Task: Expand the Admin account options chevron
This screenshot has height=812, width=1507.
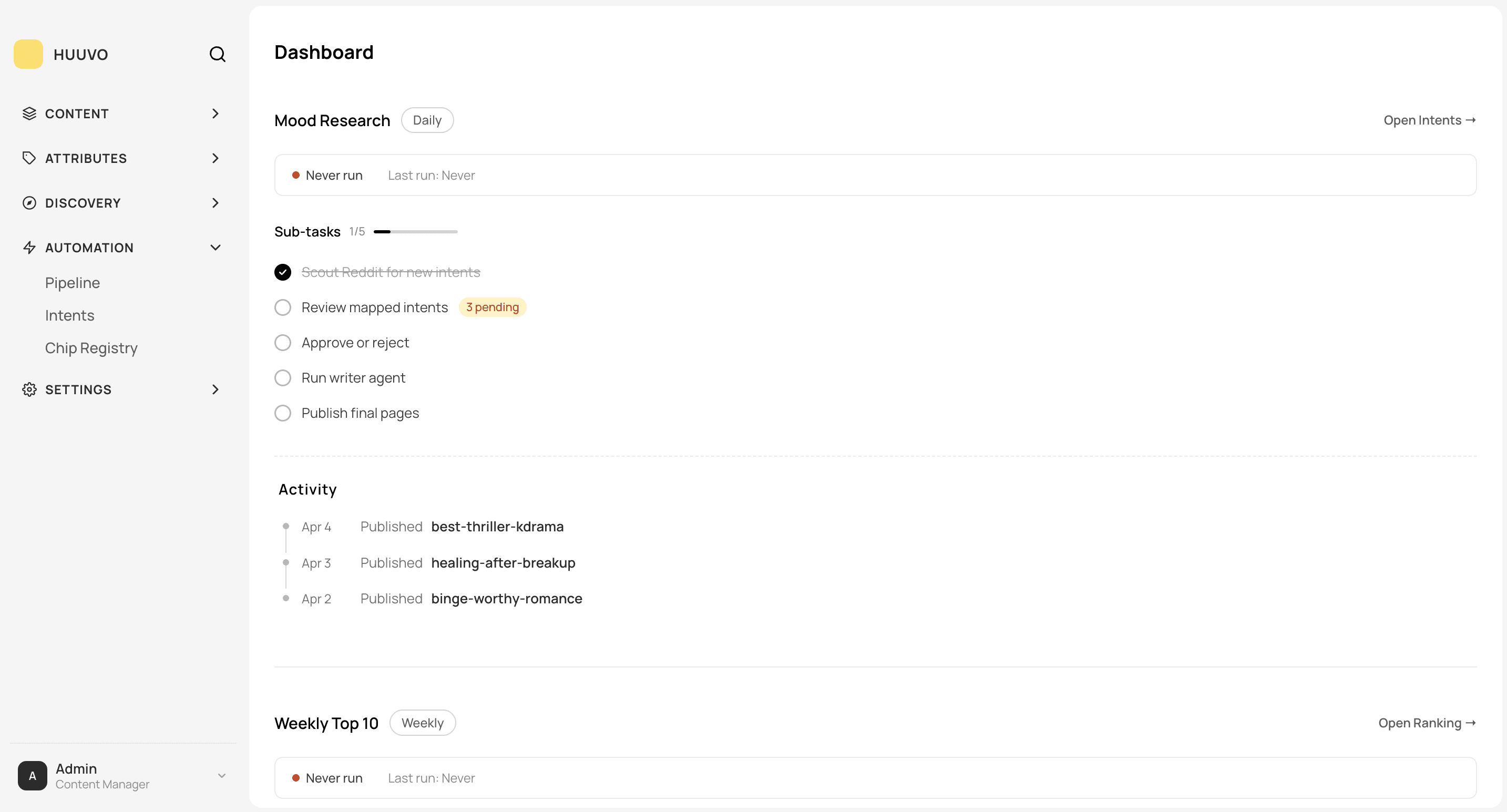Action: 221,775
